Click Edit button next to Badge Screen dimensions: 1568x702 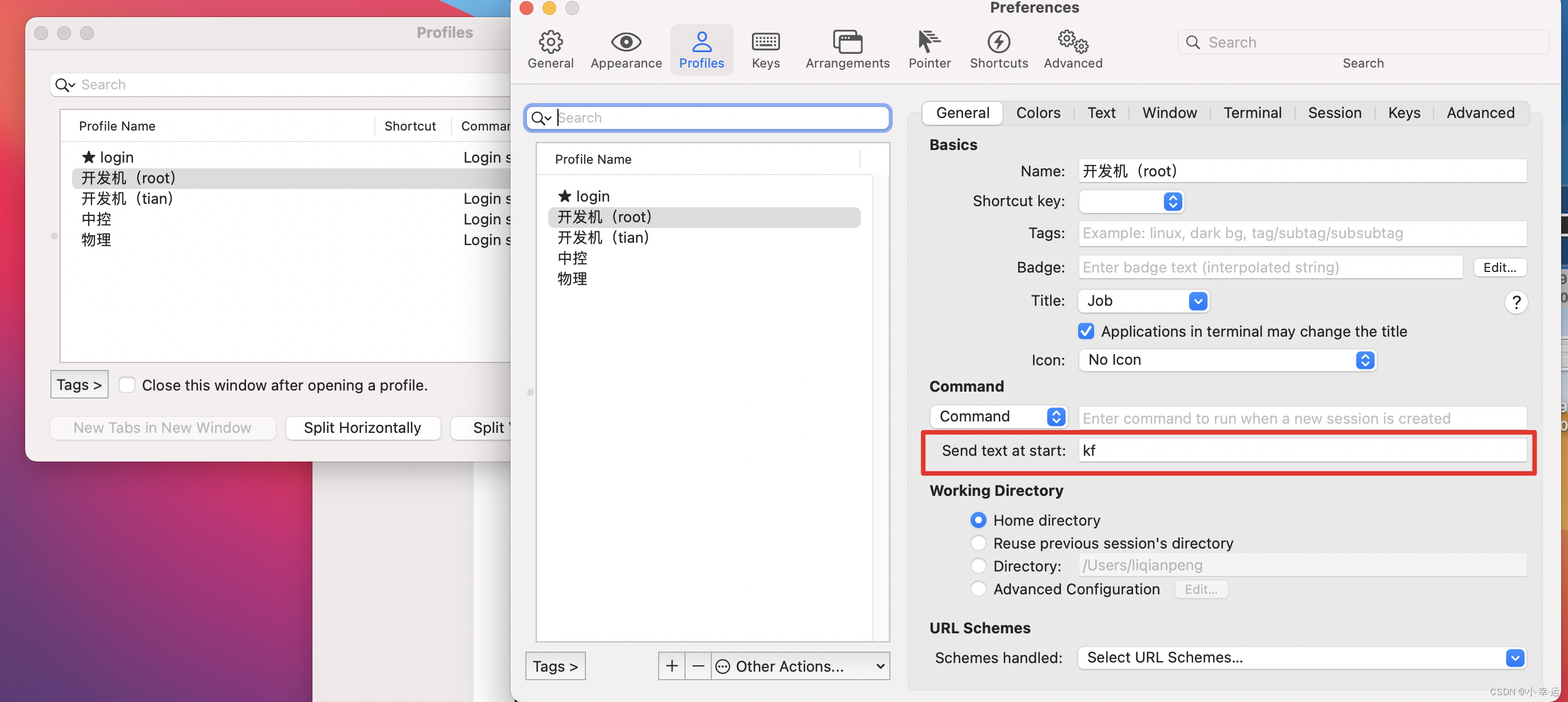pos(1499,267)
